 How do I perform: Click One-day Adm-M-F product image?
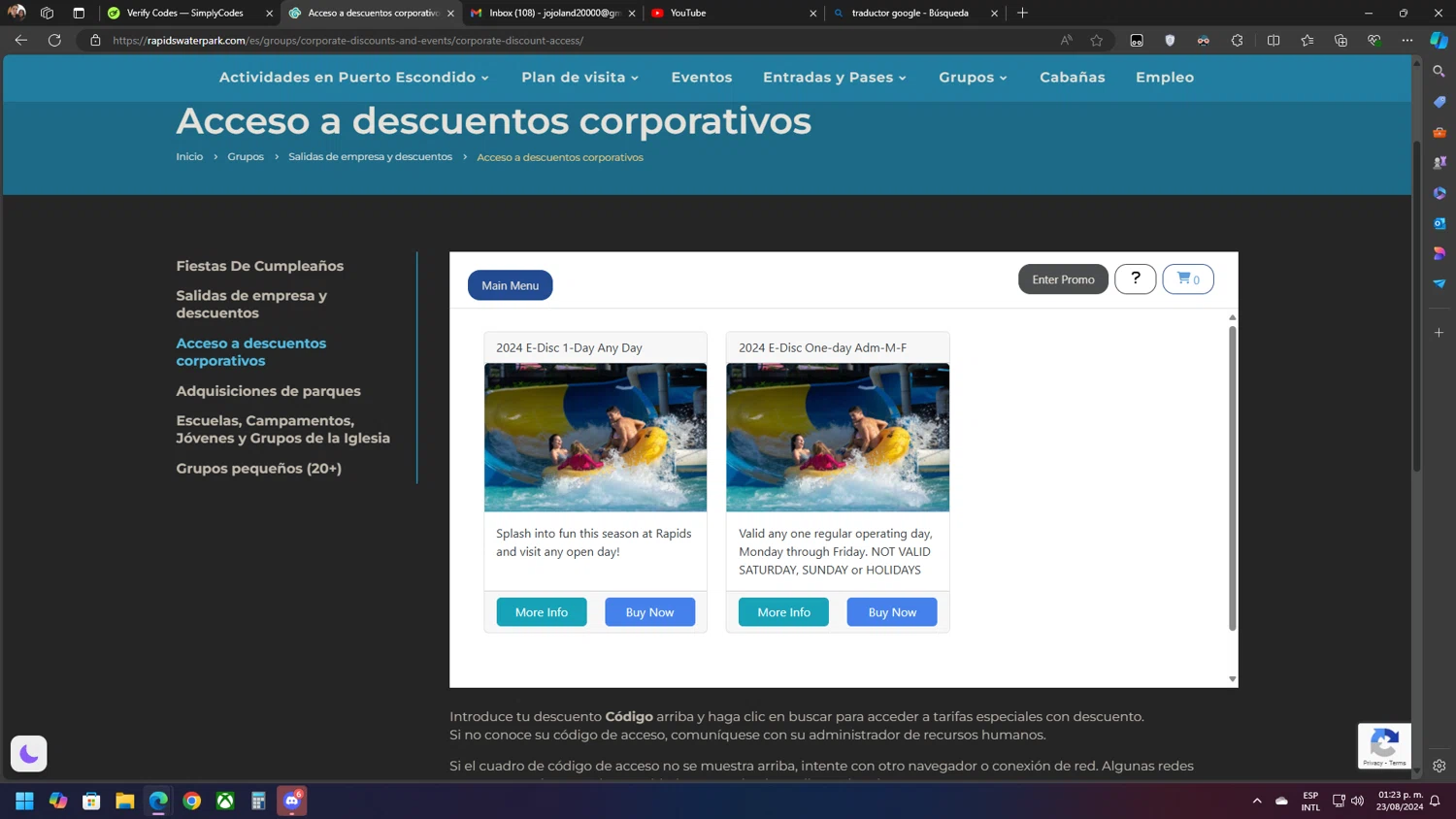(x=838, y=438)
